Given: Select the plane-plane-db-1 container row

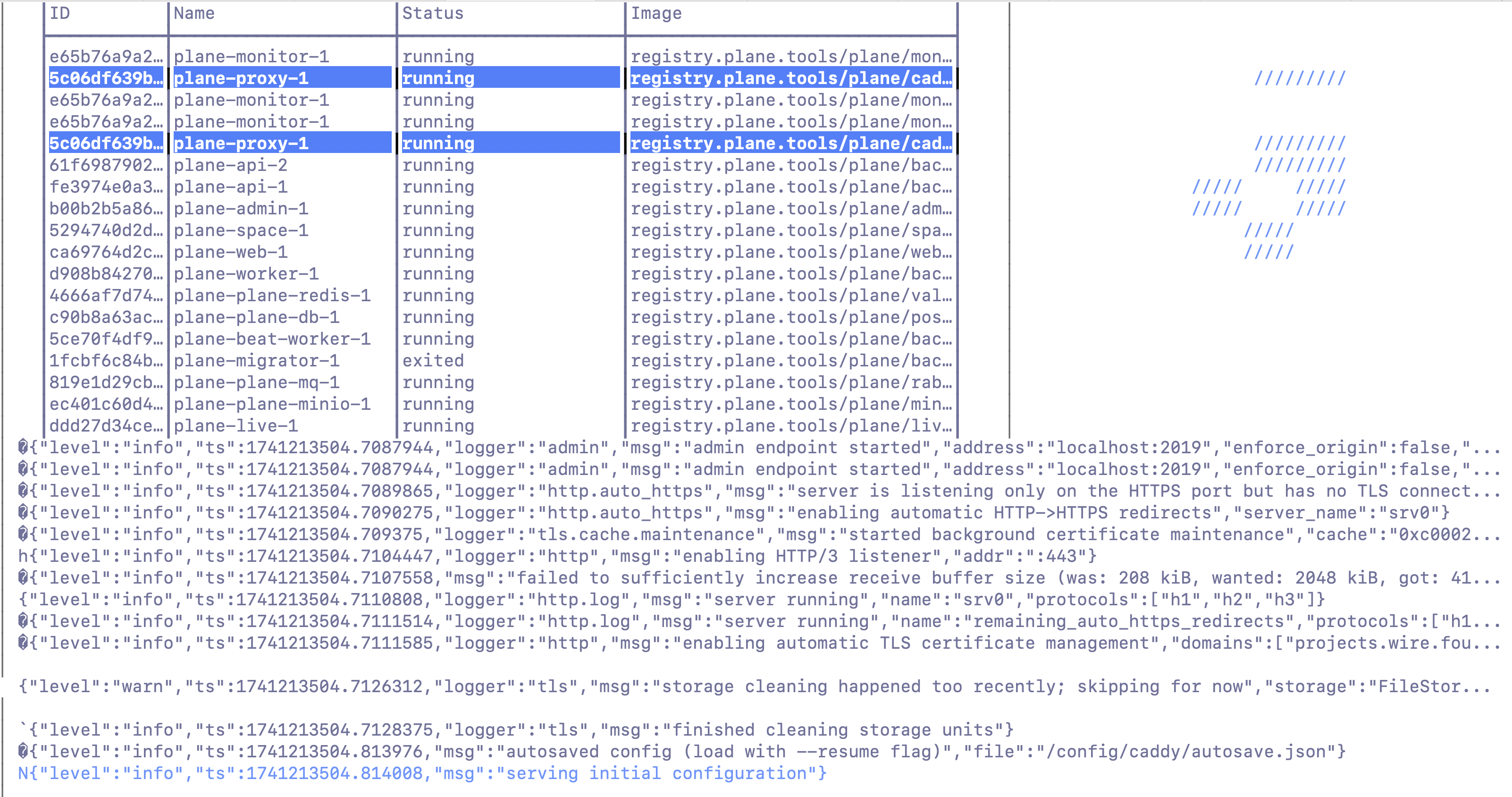Looking at the screenshot, I should [x=256, y=317].
